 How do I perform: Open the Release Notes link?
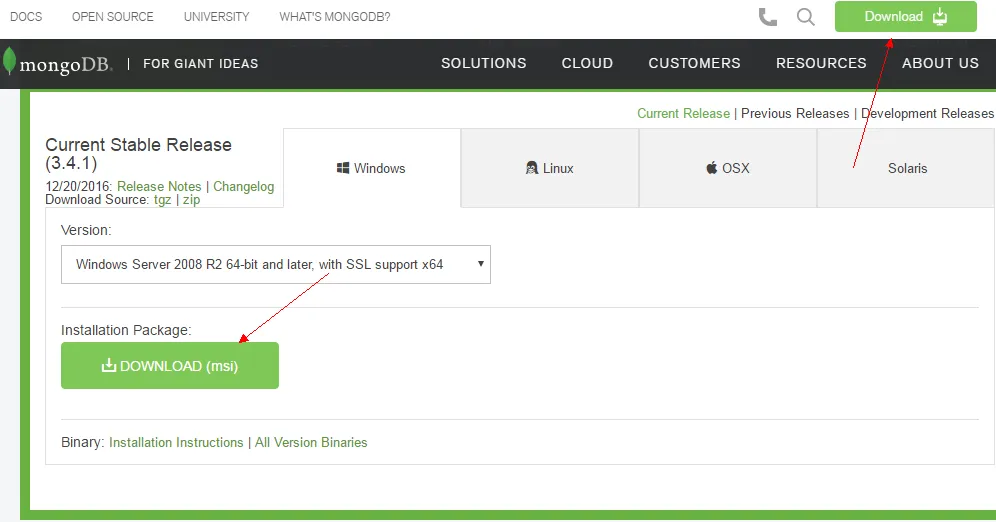pyautogui.click(x=159, y=186)
